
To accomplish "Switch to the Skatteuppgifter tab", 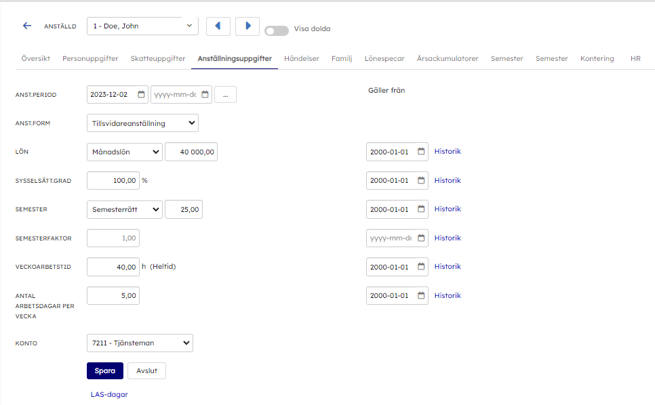I will pyautogui.click(x=157, y=59).
